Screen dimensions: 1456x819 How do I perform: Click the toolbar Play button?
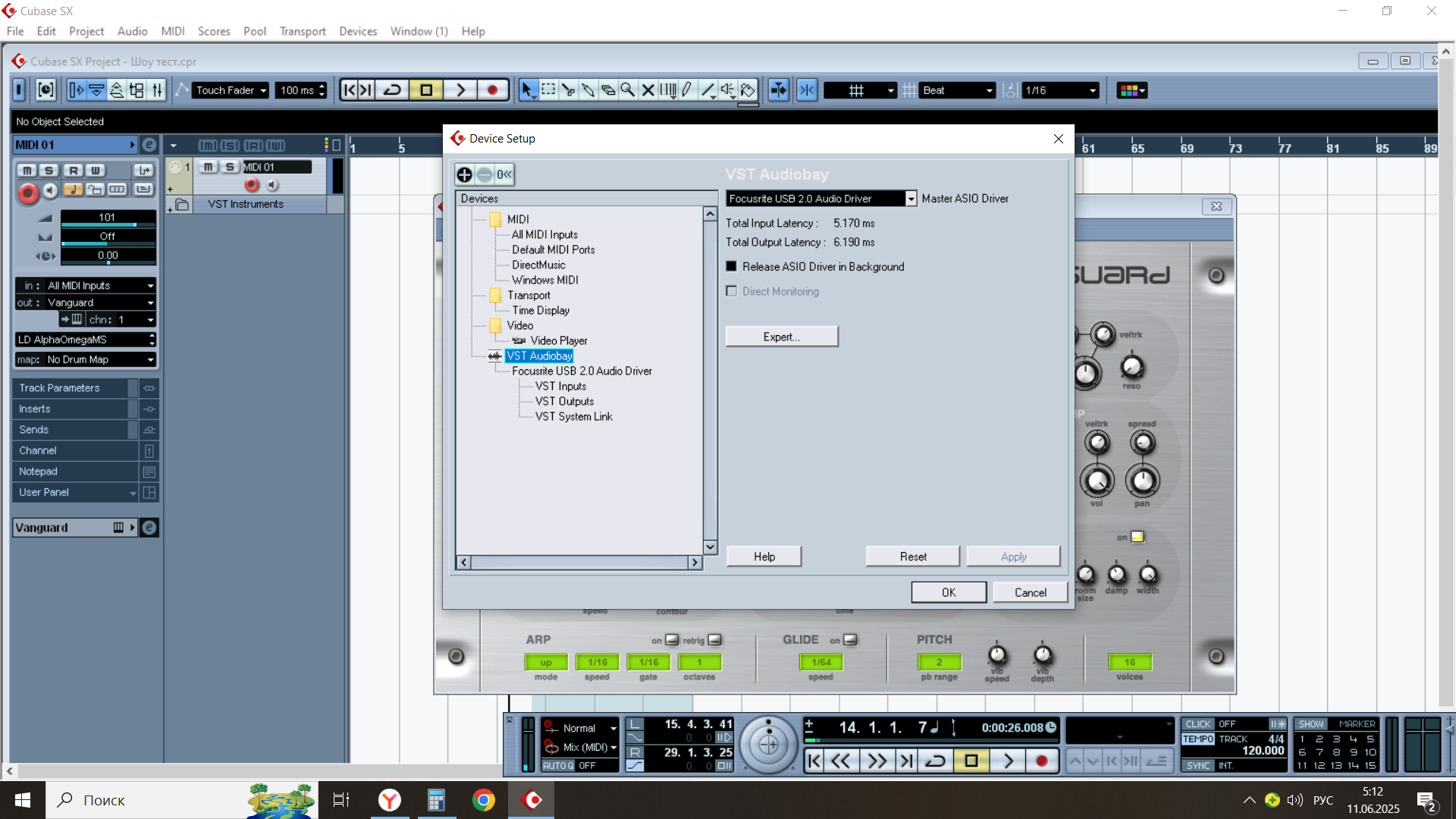coord(460,90)
